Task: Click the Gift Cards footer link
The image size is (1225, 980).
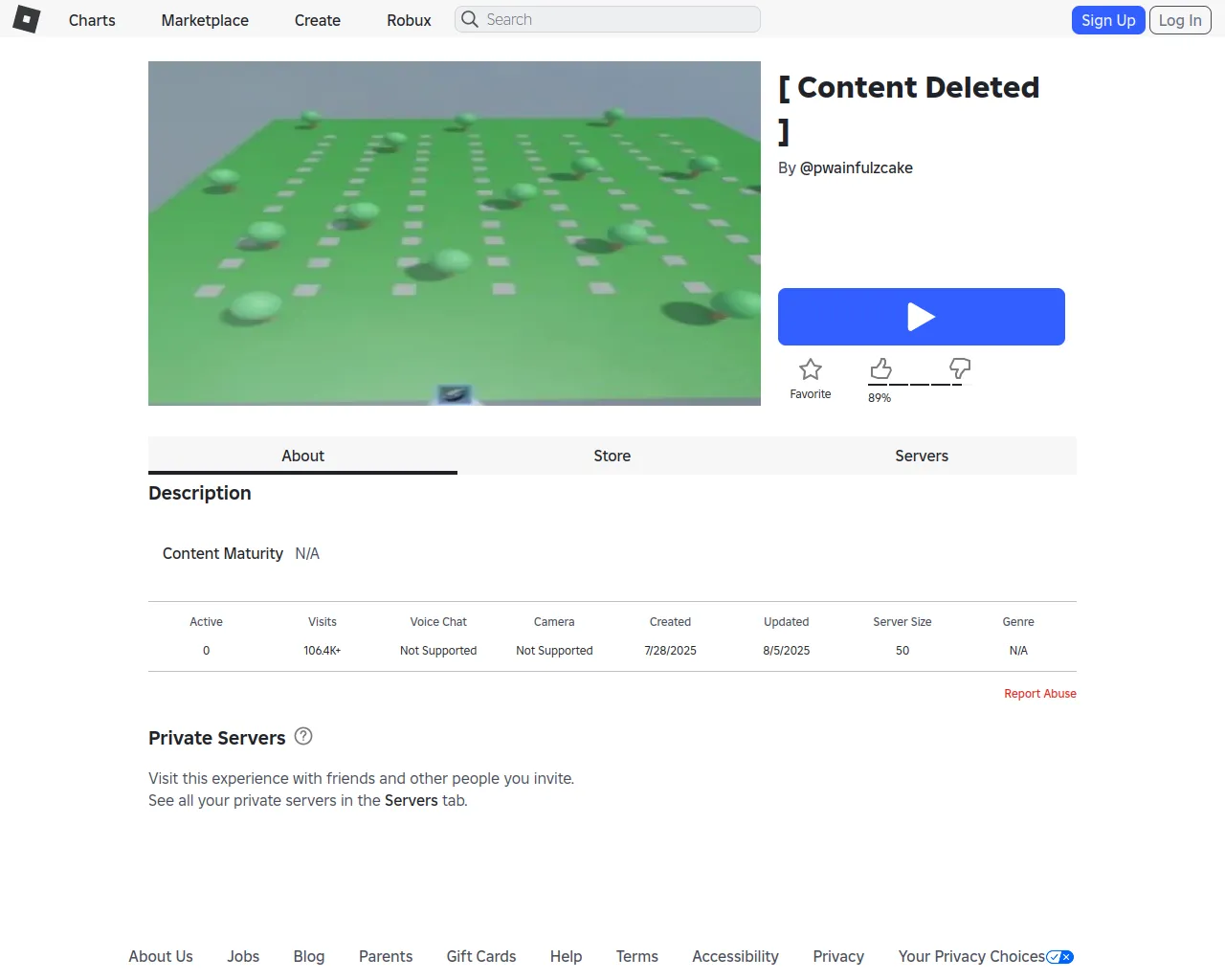Action: coord(481,956)
